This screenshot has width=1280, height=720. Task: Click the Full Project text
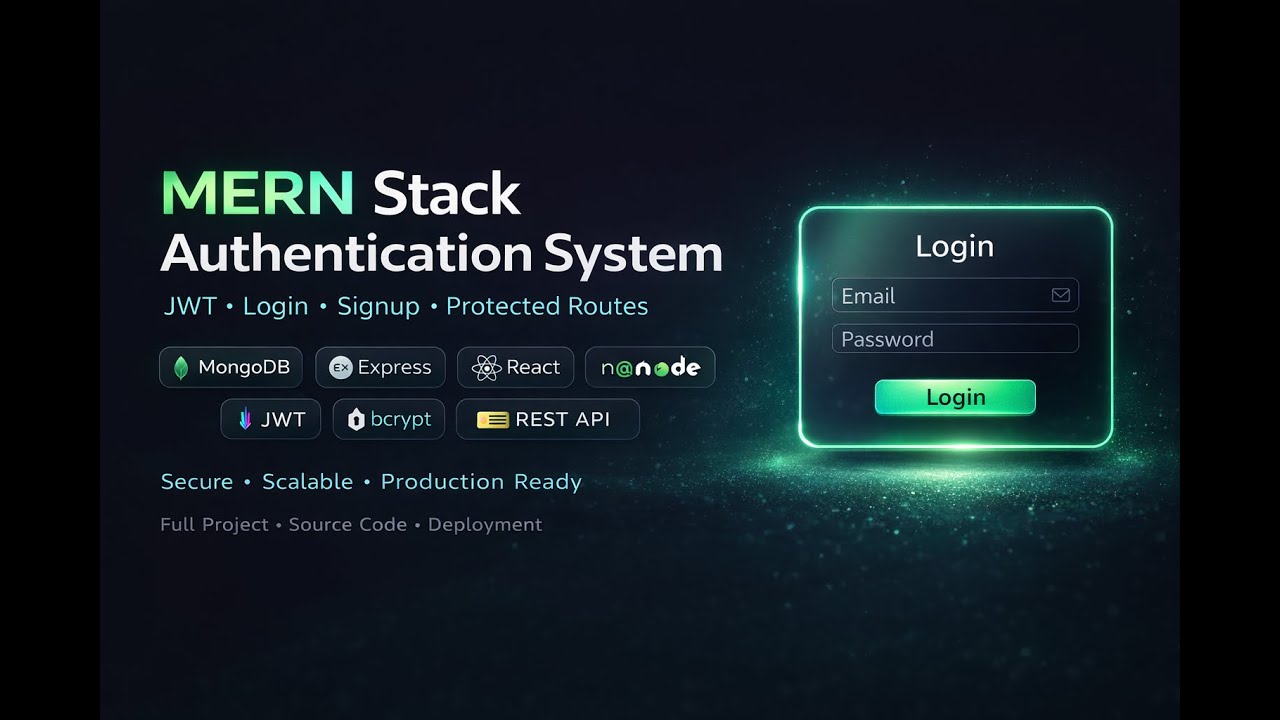214,524
